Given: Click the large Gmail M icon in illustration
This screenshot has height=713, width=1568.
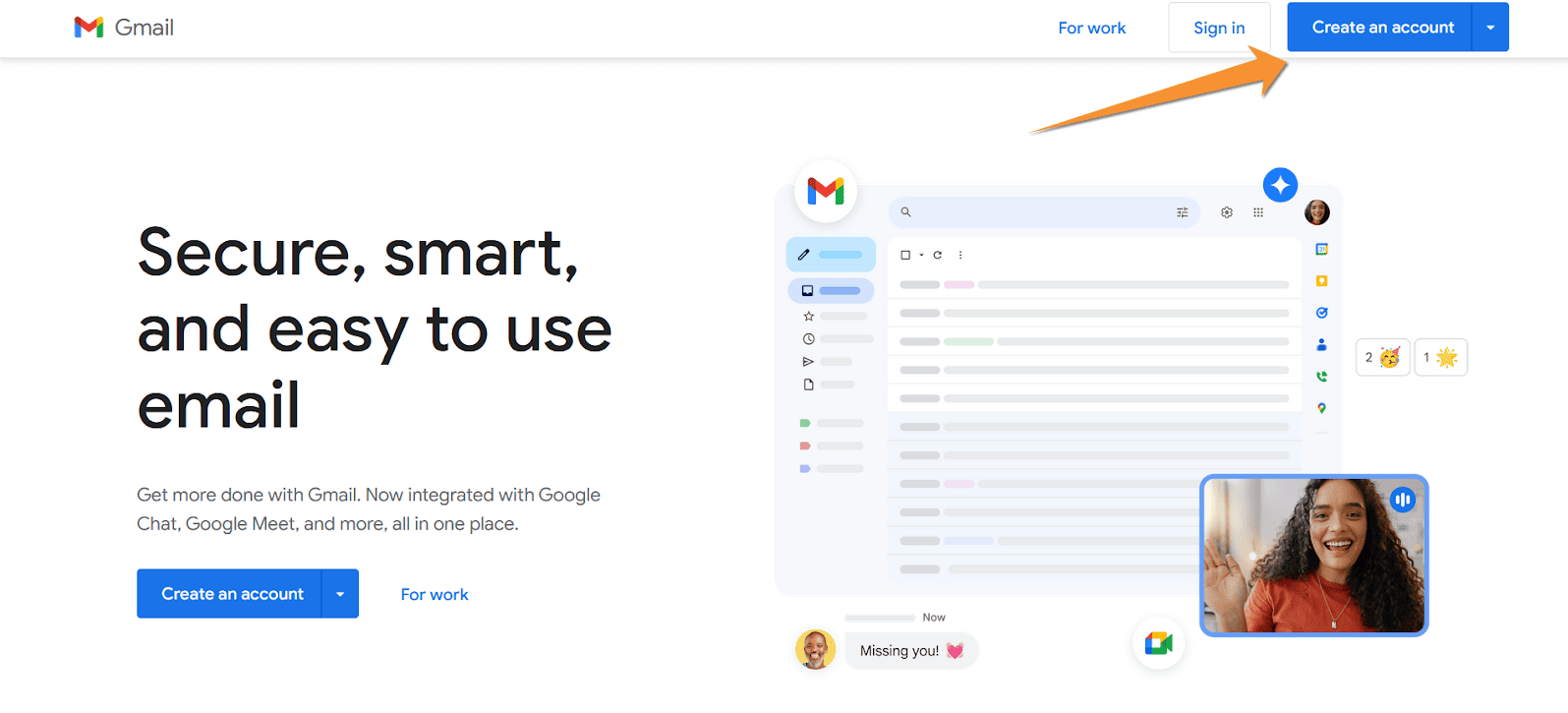Looking at the screenshot, I should tap(826, 191).
